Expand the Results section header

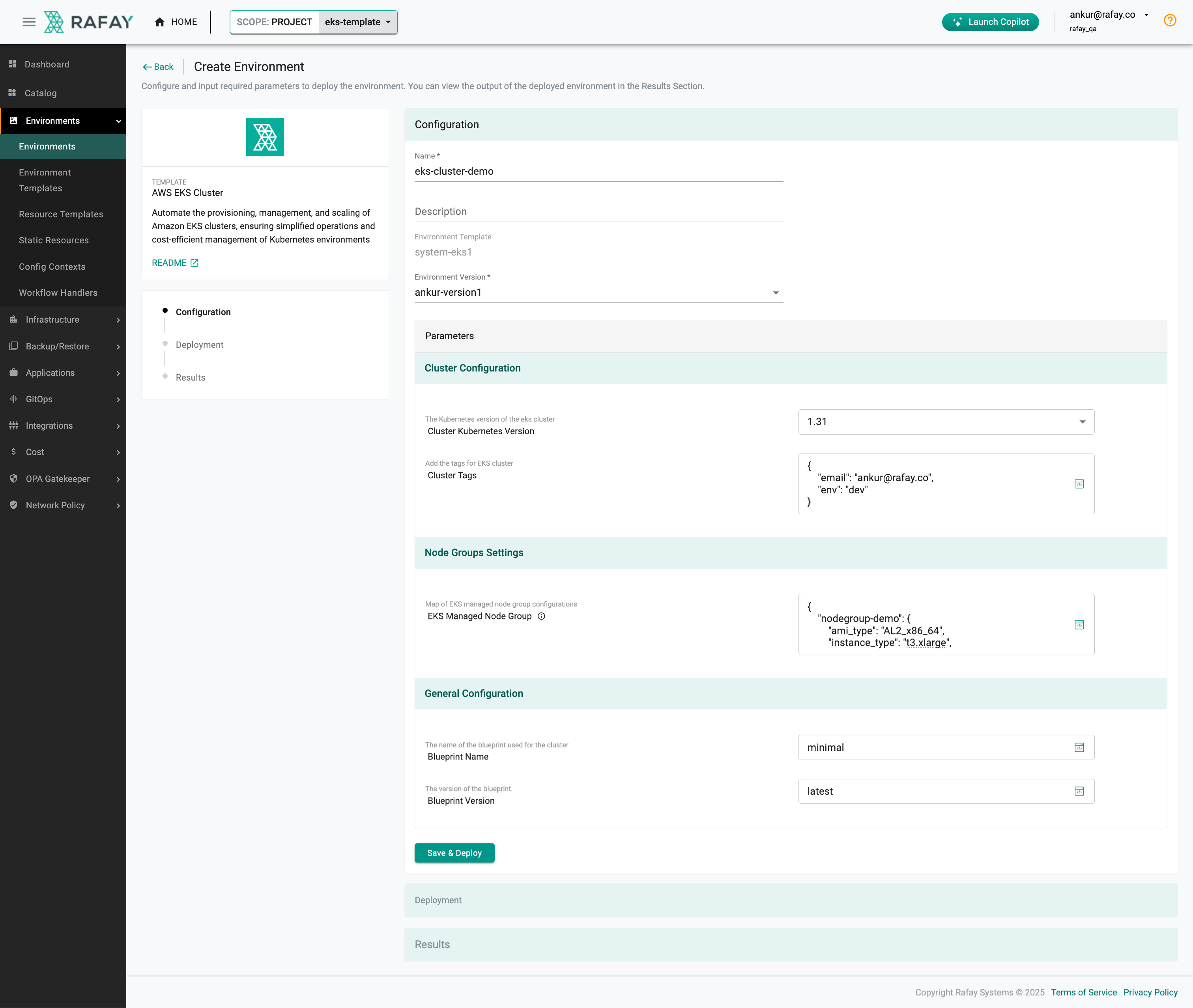(x=791, y=944)
